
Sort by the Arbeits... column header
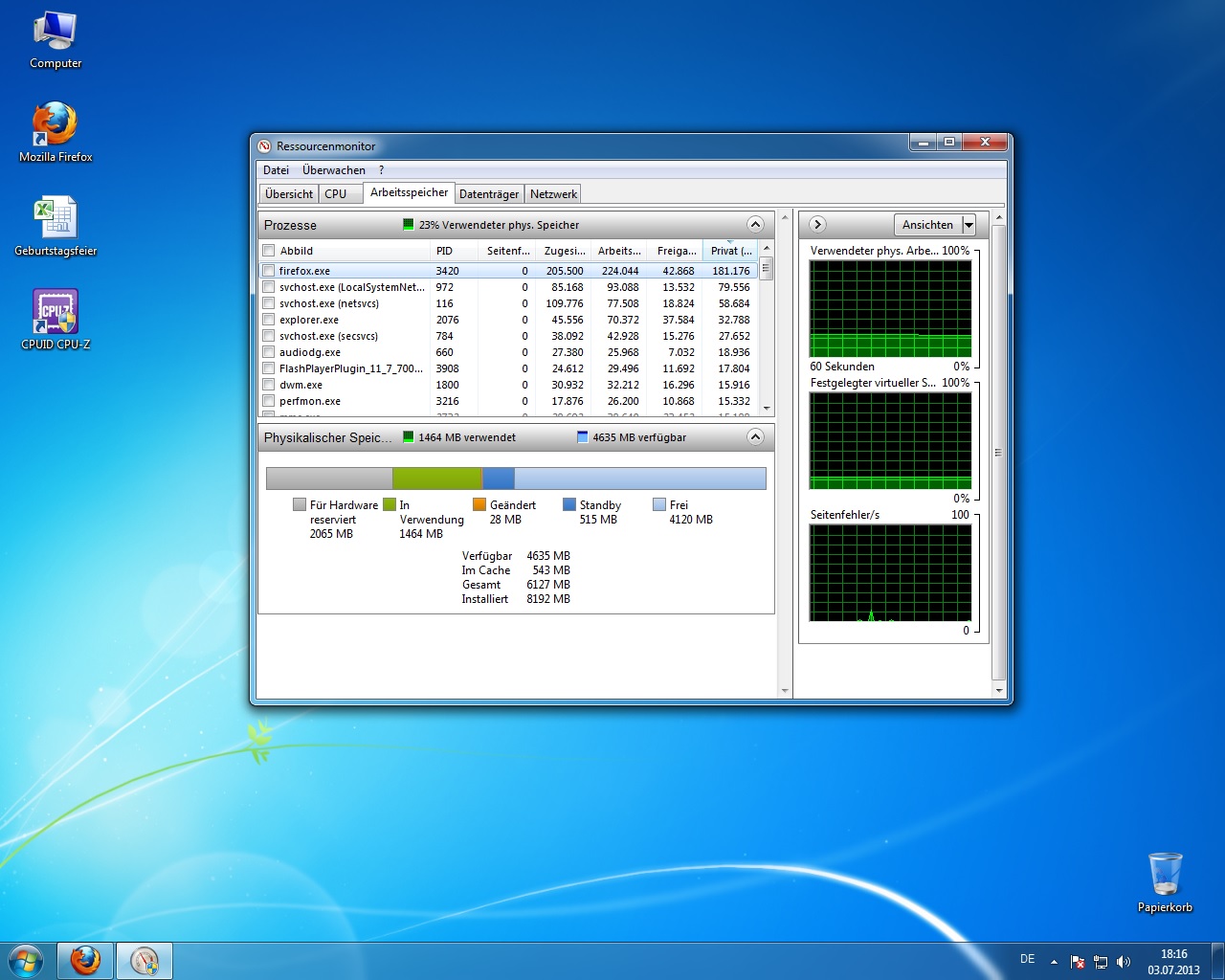[618, 251]
